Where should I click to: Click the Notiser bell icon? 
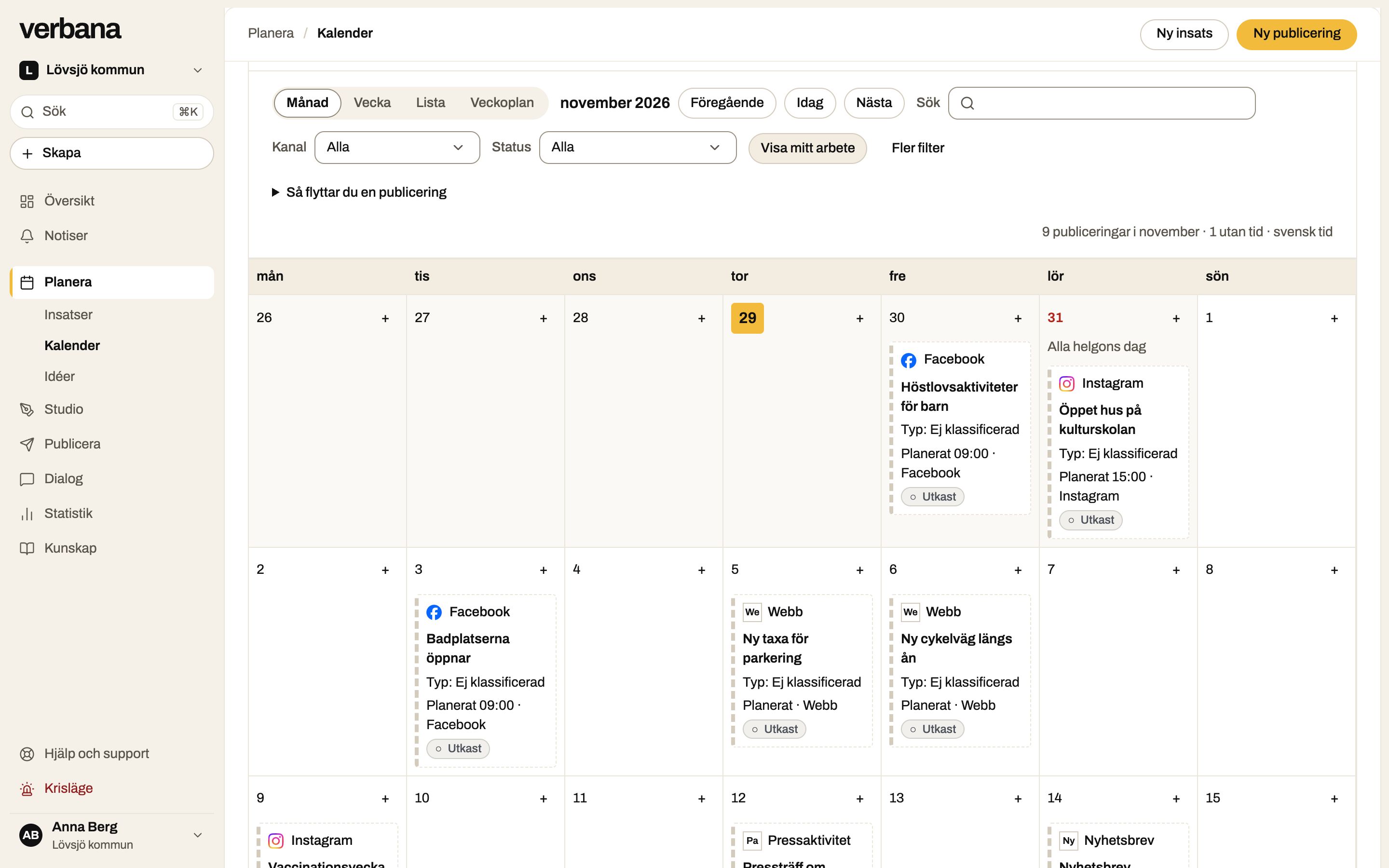(27, 236)
